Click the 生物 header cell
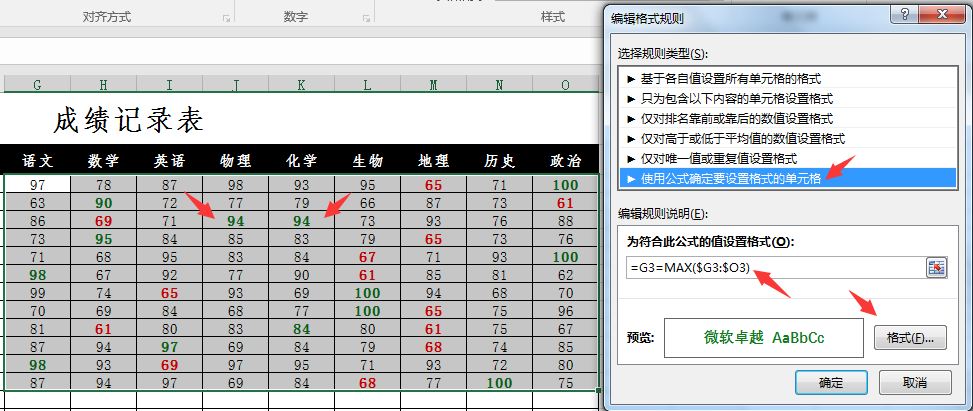This screenshot has height=411, width=973. click(367, 161)
